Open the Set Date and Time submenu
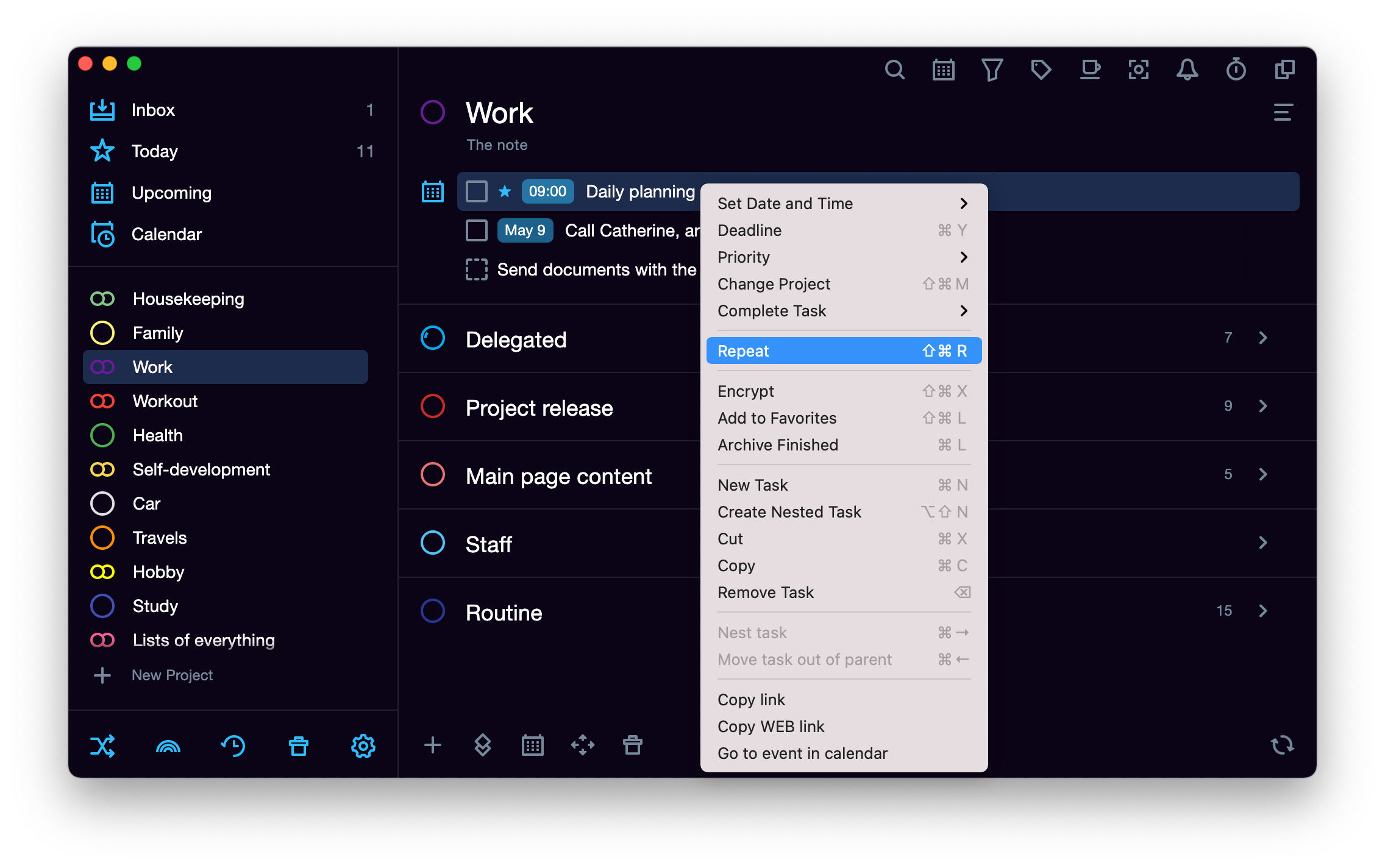Viewport: 1385px width, 868px height. pyautogui.click(x=844, y=204)
